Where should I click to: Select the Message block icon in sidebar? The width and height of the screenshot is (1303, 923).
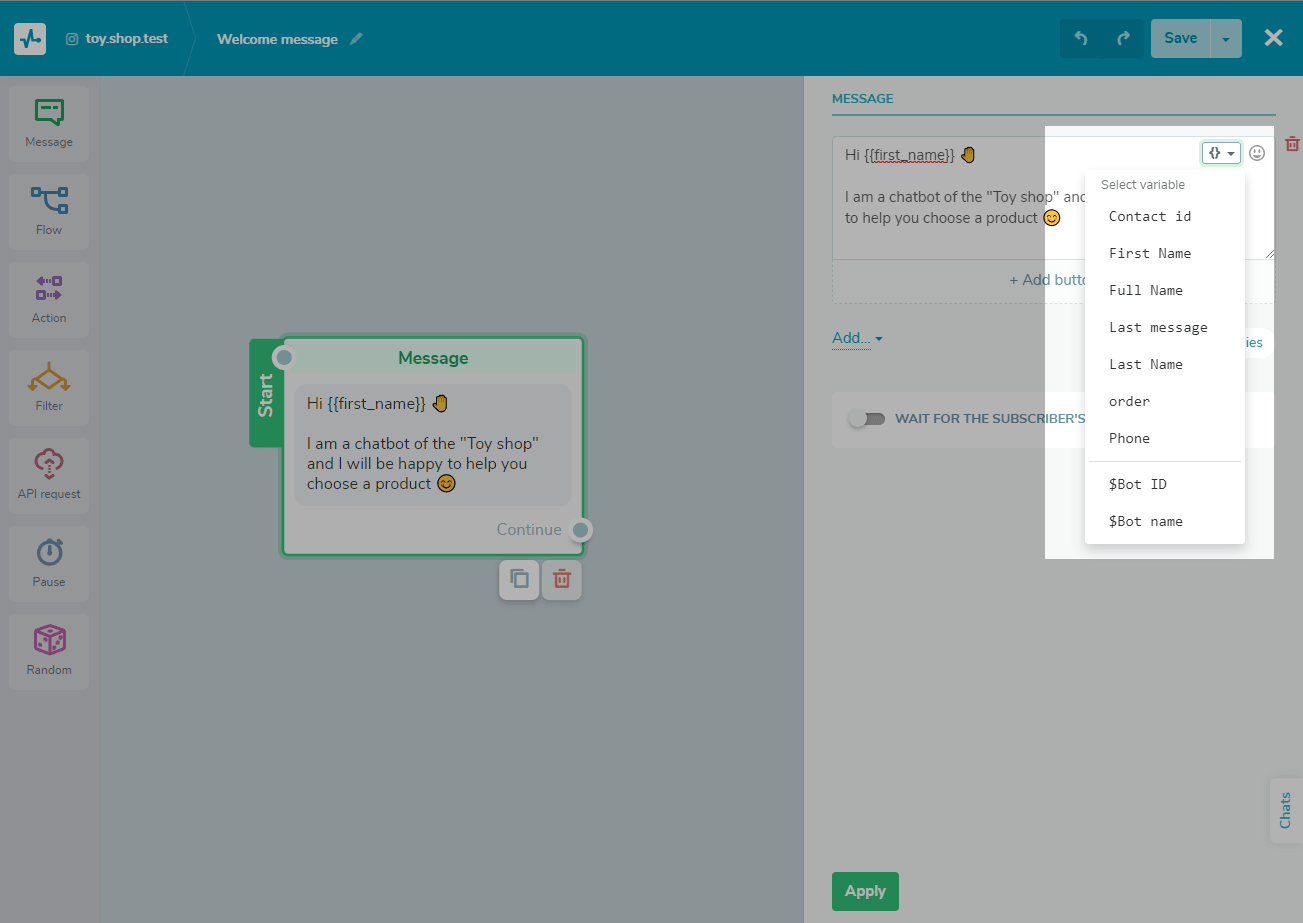coord(49,123)
